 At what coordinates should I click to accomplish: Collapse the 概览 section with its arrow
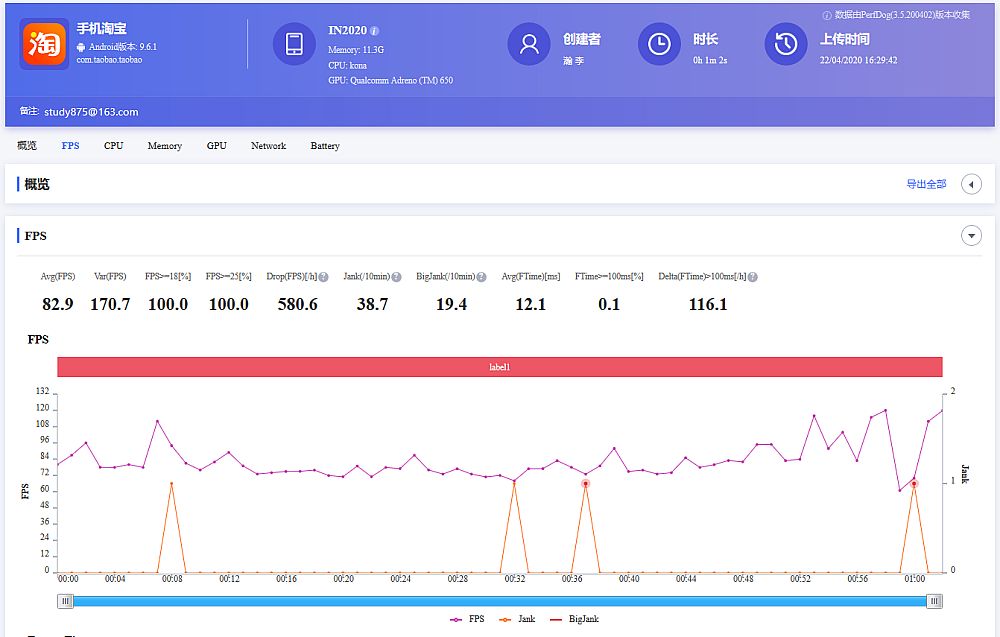point(971,184)
